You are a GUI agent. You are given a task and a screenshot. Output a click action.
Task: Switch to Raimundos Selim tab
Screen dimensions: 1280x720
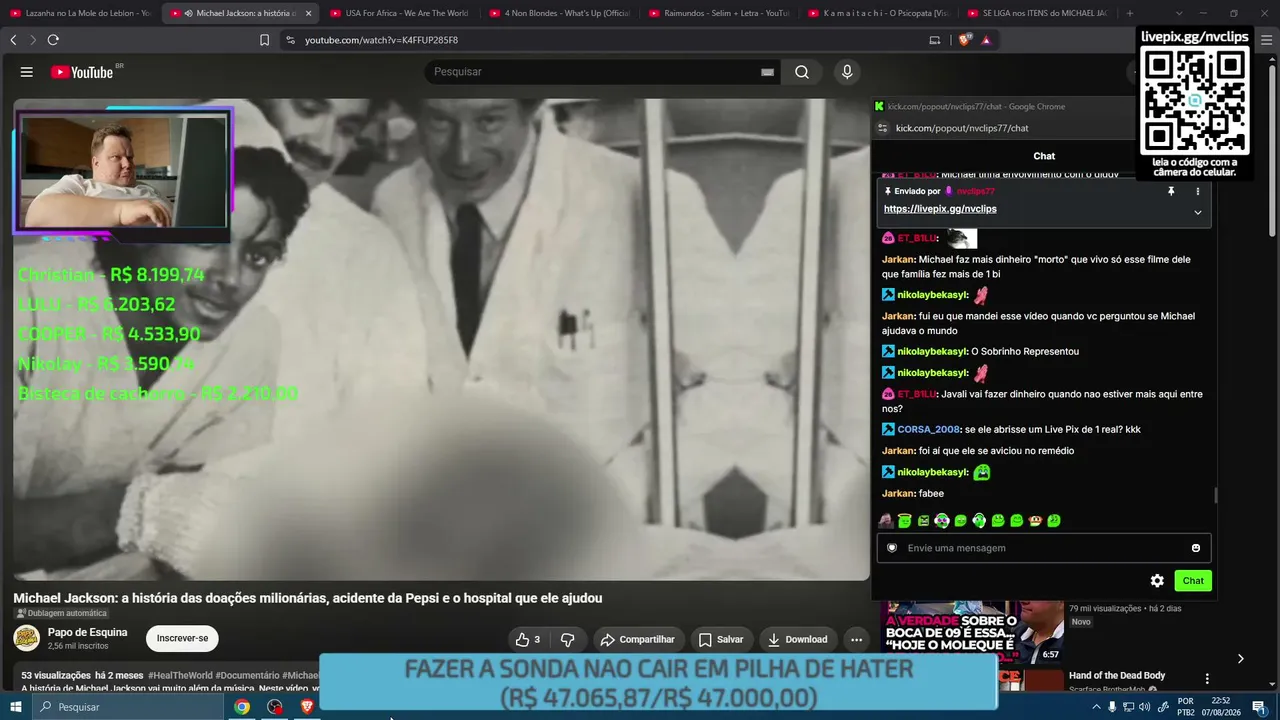[x=720, y=13]
